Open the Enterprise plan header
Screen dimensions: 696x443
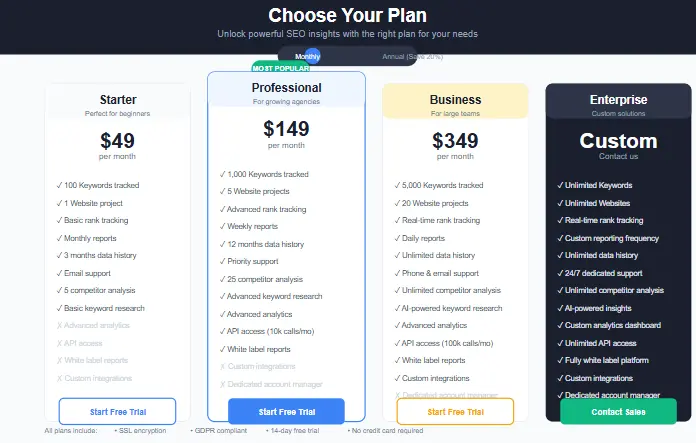point(618,100)
